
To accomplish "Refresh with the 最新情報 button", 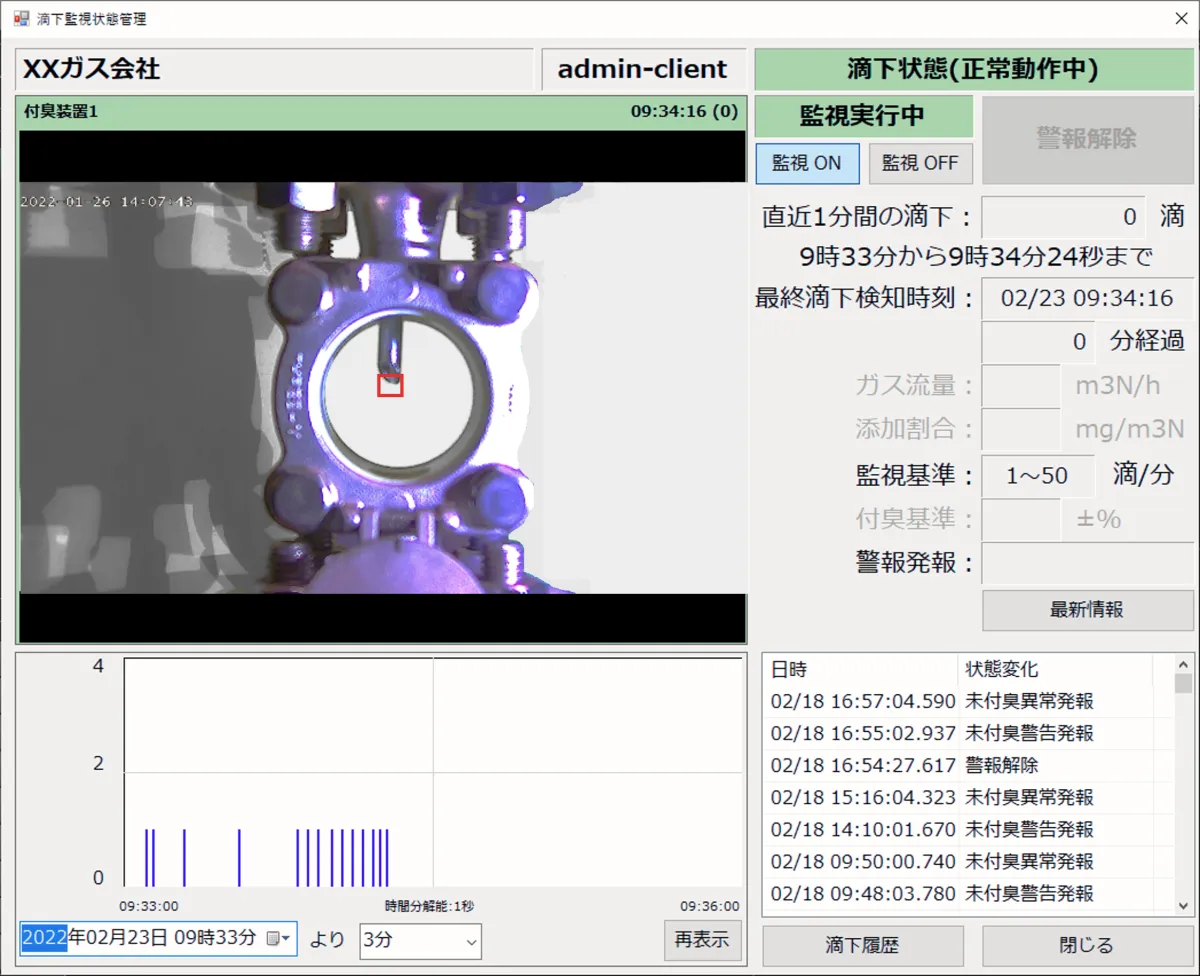I will coord(1087,610).
